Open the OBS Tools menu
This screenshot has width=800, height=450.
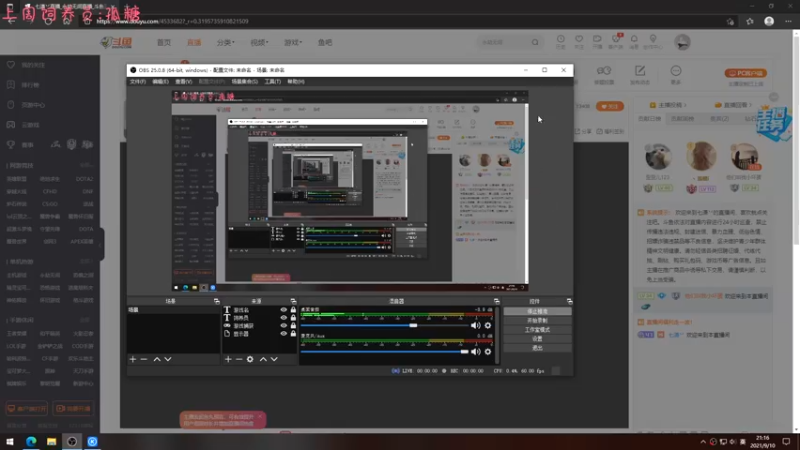pos(272,82)
